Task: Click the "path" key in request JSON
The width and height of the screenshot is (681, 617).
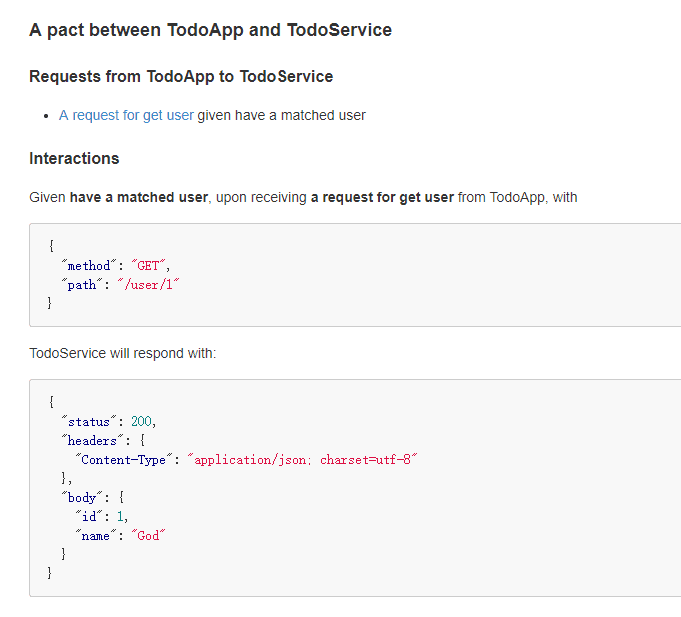Action: point(81,284)
